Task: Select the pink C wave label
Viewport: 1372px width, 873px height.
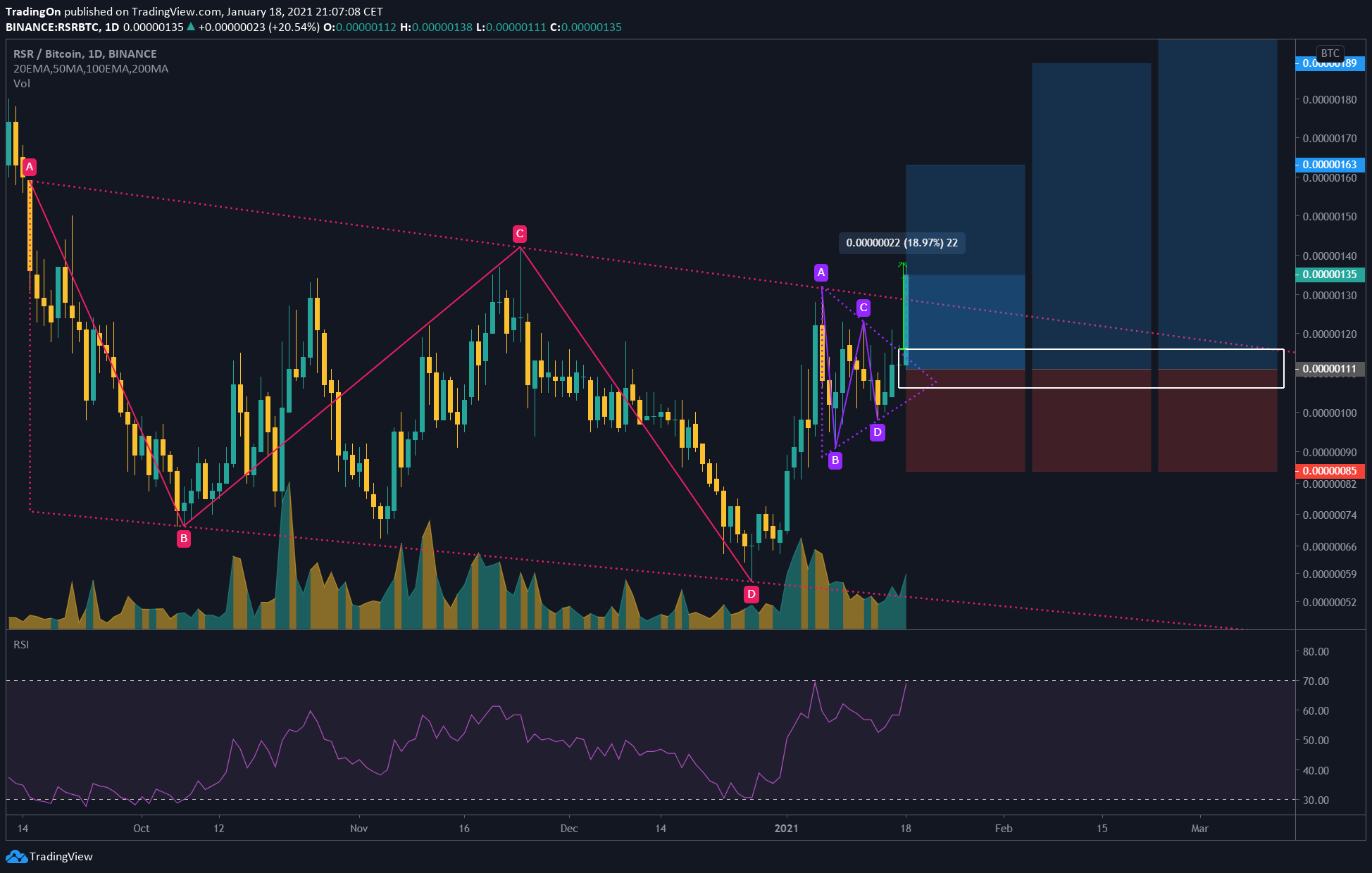Action: pyautogui.click(x=520, y=234)
